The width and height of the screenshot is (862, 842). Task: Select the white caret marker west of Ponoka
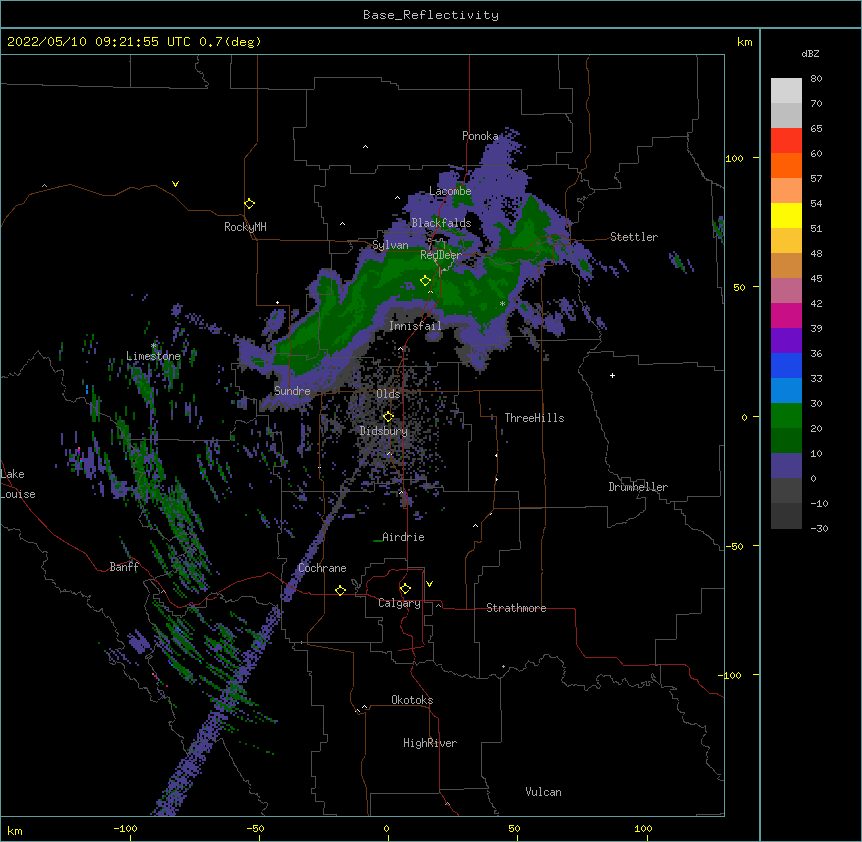pyautogui.click(x=366, y=147)
